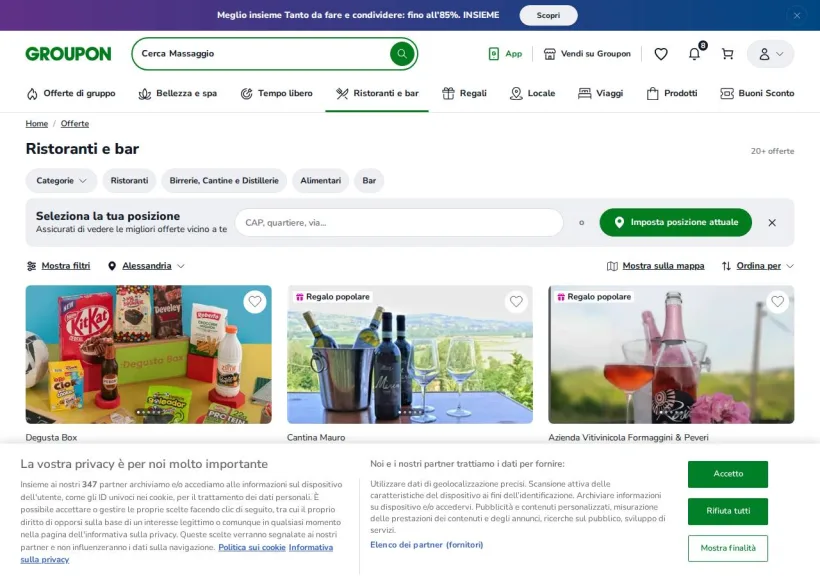This screenshot has height=577, width=820.
Task: Click the Groupon logo
Action: [69, 54]
